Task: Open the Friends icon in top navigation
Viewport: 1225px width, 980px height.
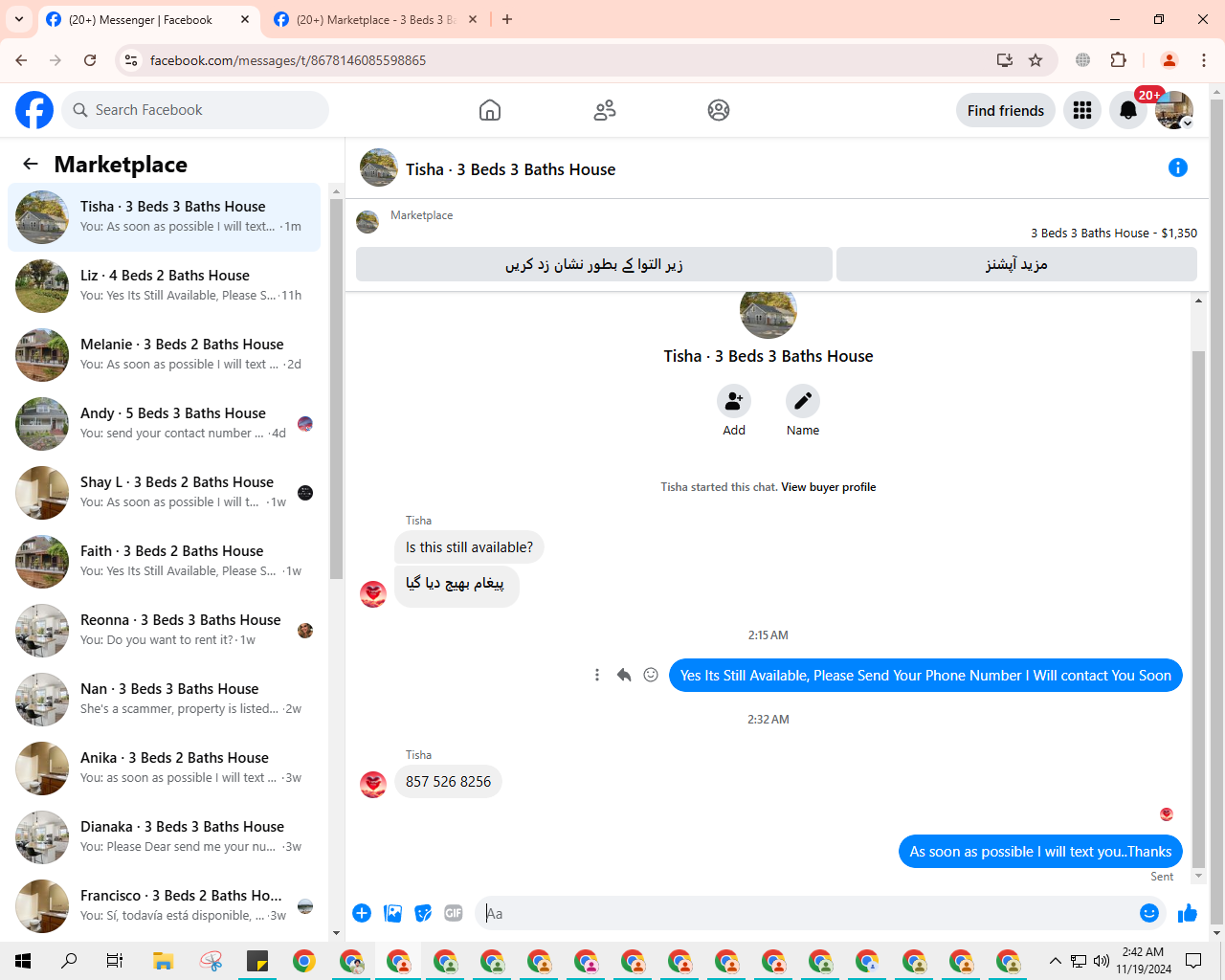Action: 605,110
